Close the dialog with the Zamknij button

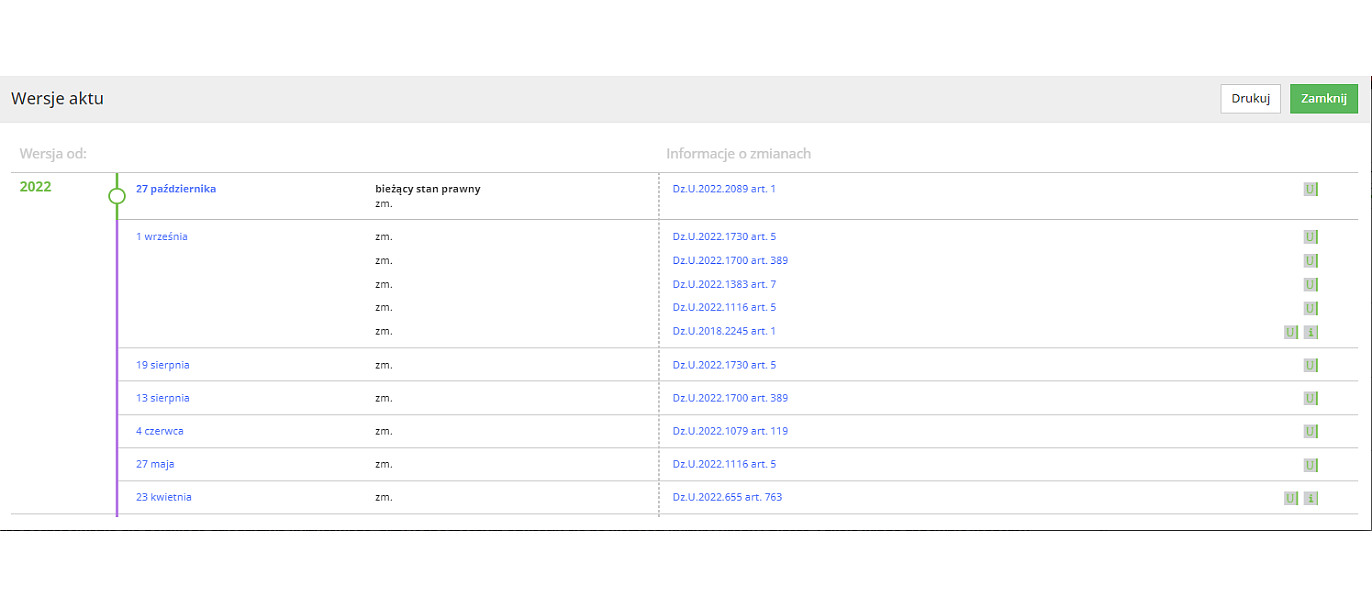coord(1323,99)
